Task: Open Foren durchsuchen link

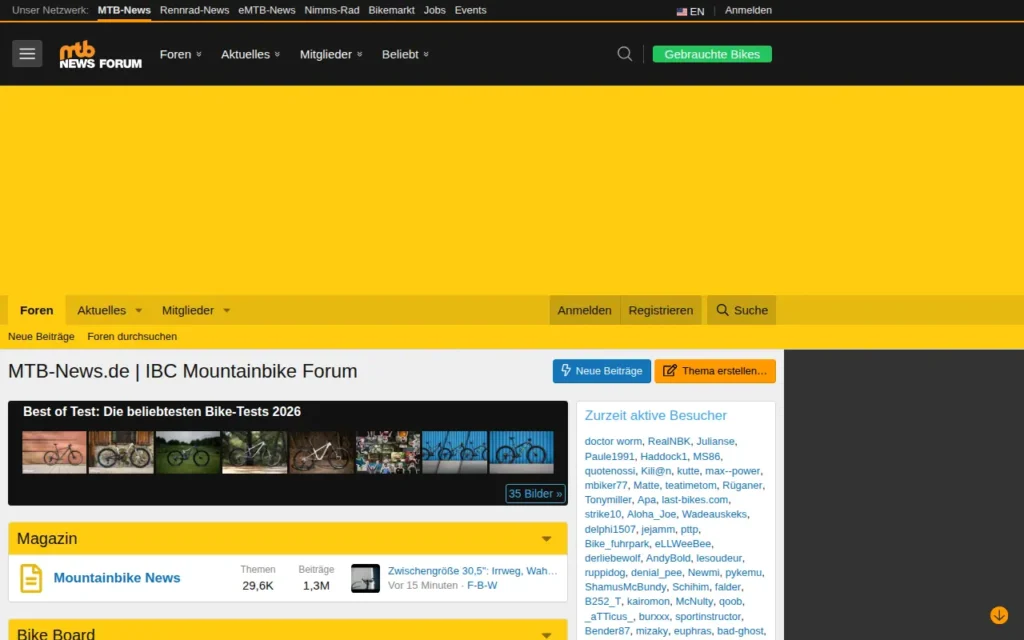Action: 132,336
